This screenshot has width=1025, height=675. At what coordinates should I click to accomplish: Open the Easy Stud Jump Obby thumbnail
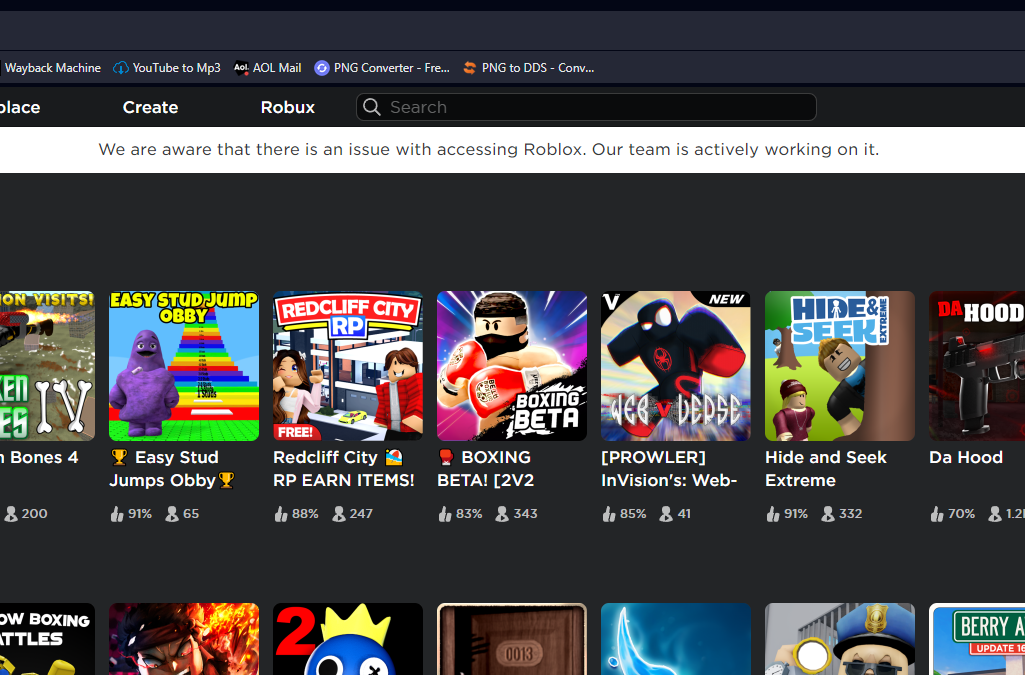pos(184,366)
